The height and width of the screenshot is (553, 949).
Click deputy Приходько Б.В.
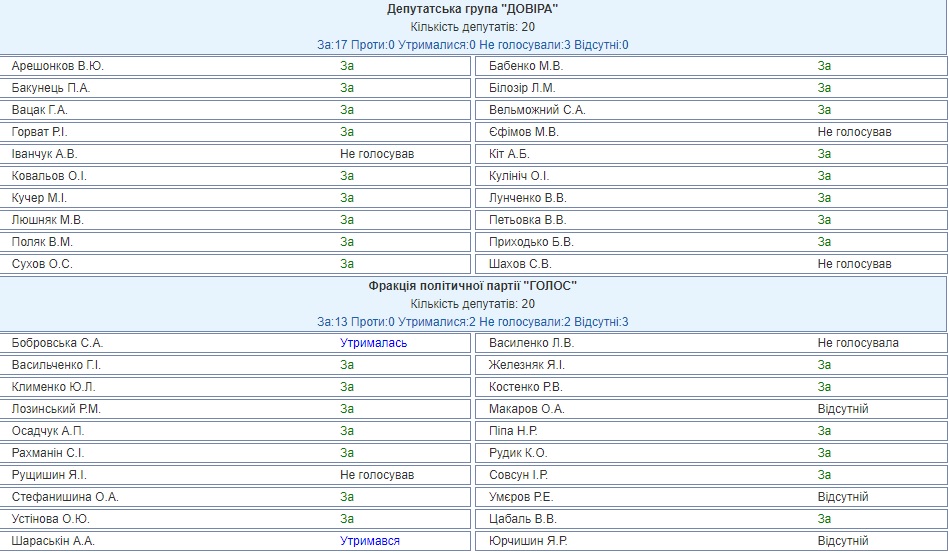(531, 242)
